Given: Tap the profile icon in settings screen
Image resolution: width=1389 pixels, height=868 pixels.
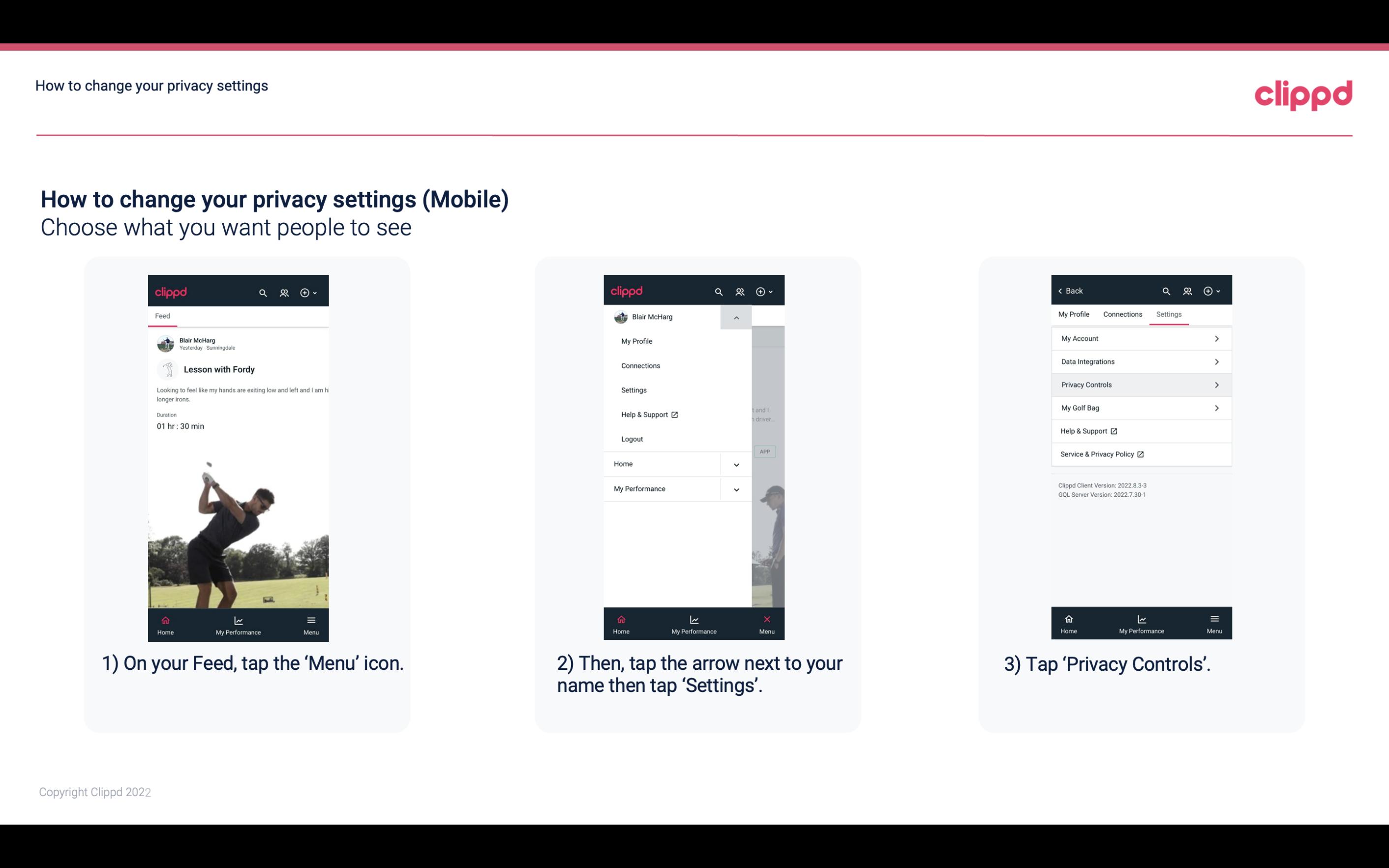Looking at the screenshot, I should point(1188,290).
